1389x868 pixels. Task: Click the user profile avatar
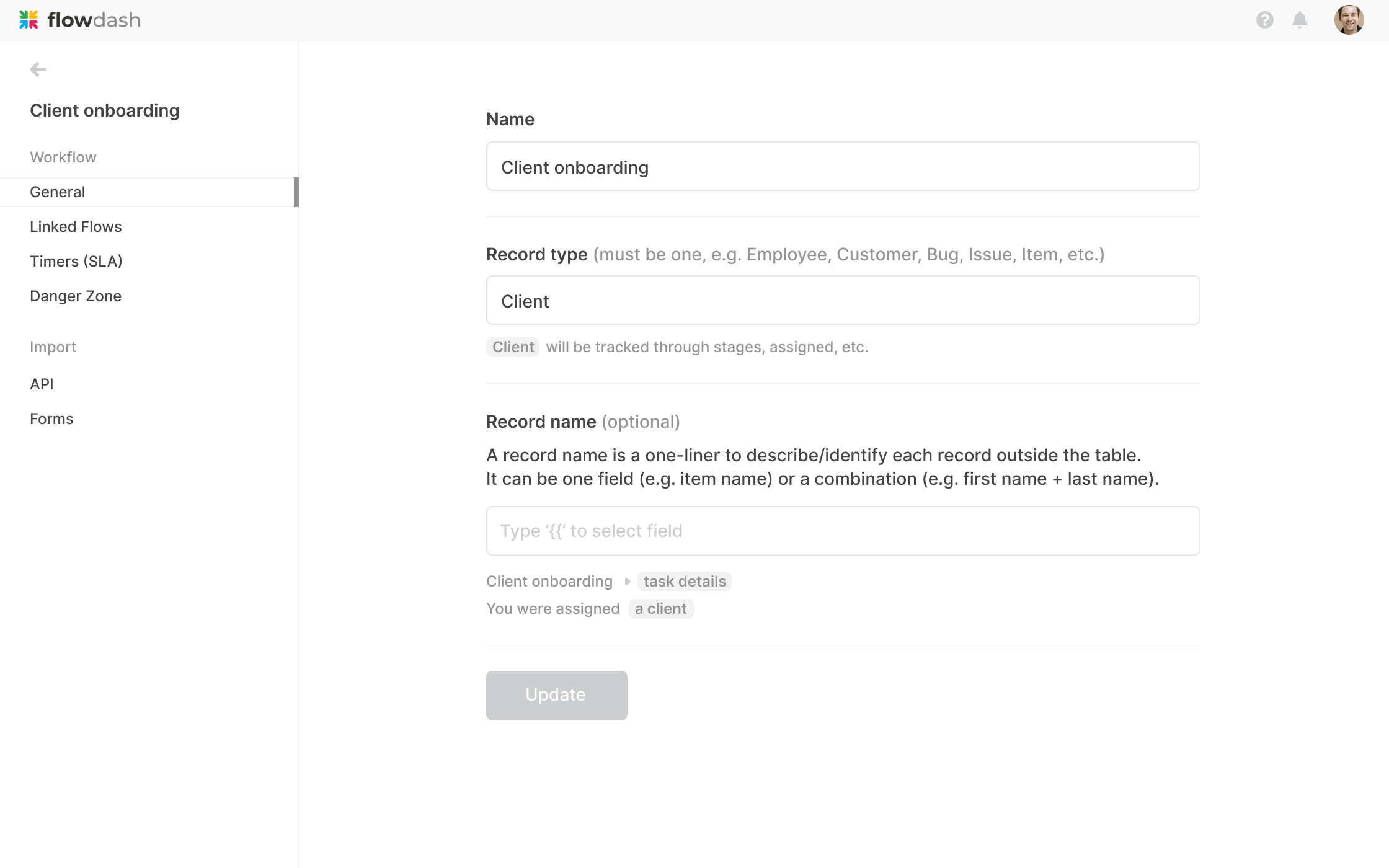click(x=1349, y=20)
